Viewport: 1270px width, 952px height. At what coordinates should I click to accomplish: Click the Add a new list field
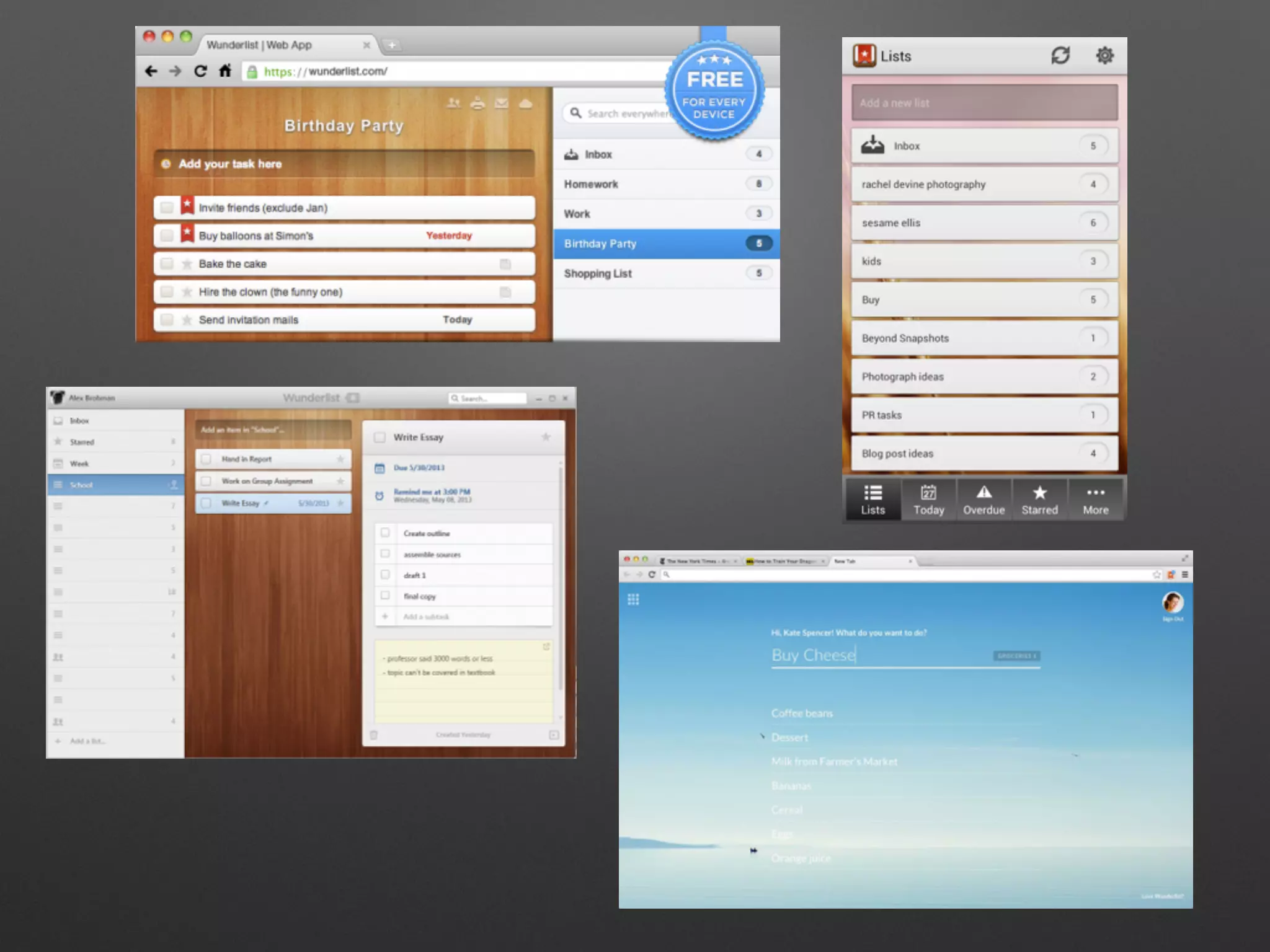pos(984,103)
